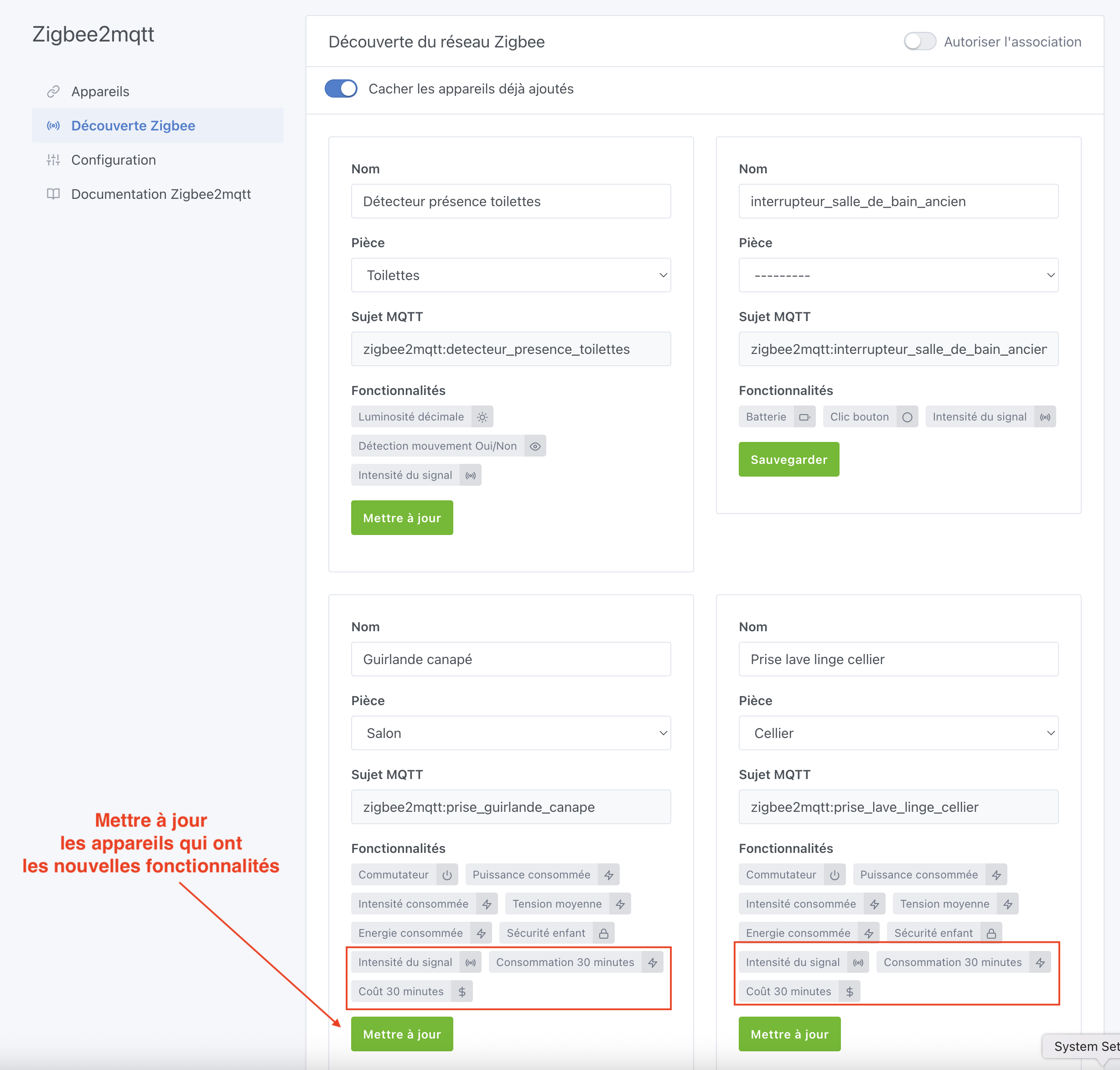Select the antenna icon beside Découverte Zigbee
This screenshot has width=1120, height=1070.
54,125
